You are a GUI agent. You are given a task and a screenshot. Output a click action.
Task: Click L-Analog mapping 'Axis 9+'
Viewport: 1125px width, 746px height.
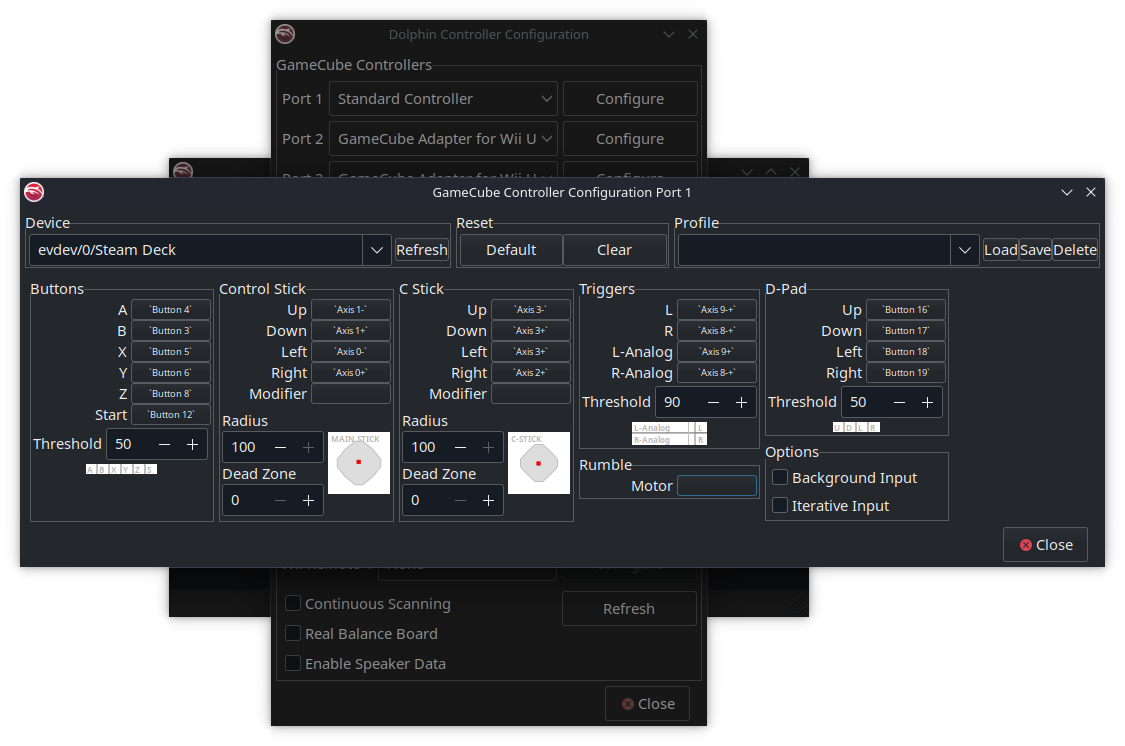717,351
